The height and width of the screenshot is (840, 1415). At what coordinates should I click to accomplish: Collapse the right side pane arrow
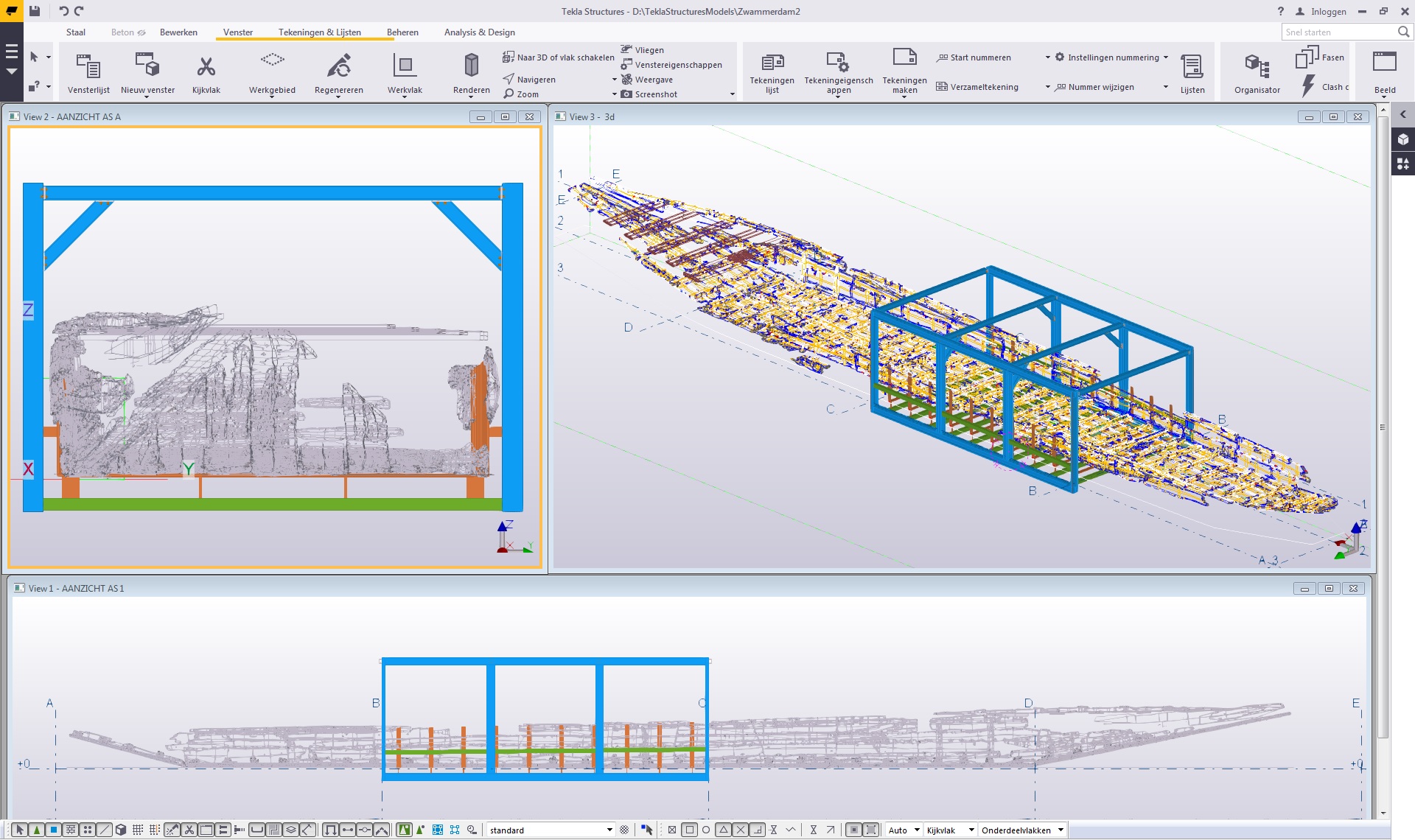coord(1403,114)
